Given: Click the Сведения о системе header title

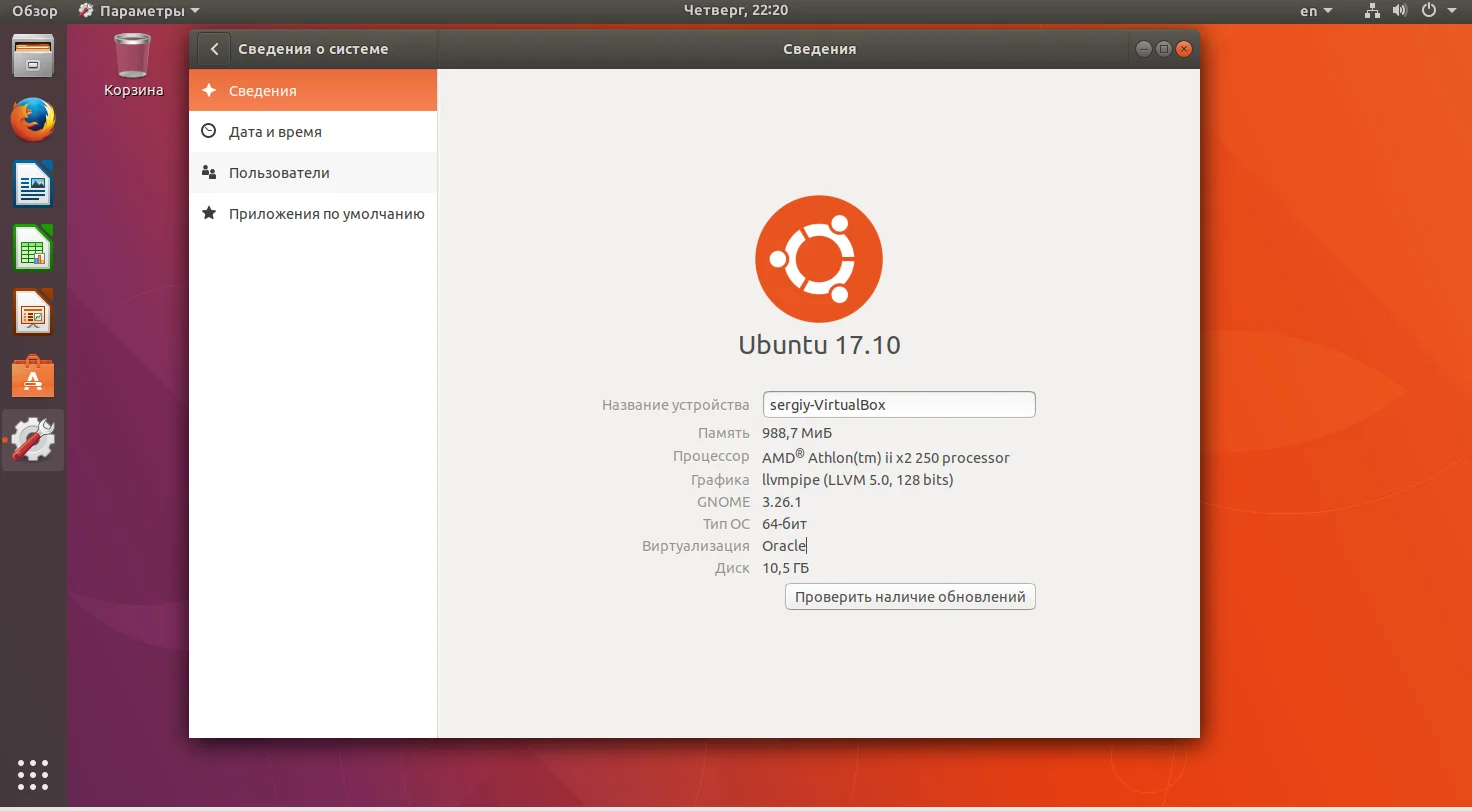Looking at the screenshot, I should 313,49.
